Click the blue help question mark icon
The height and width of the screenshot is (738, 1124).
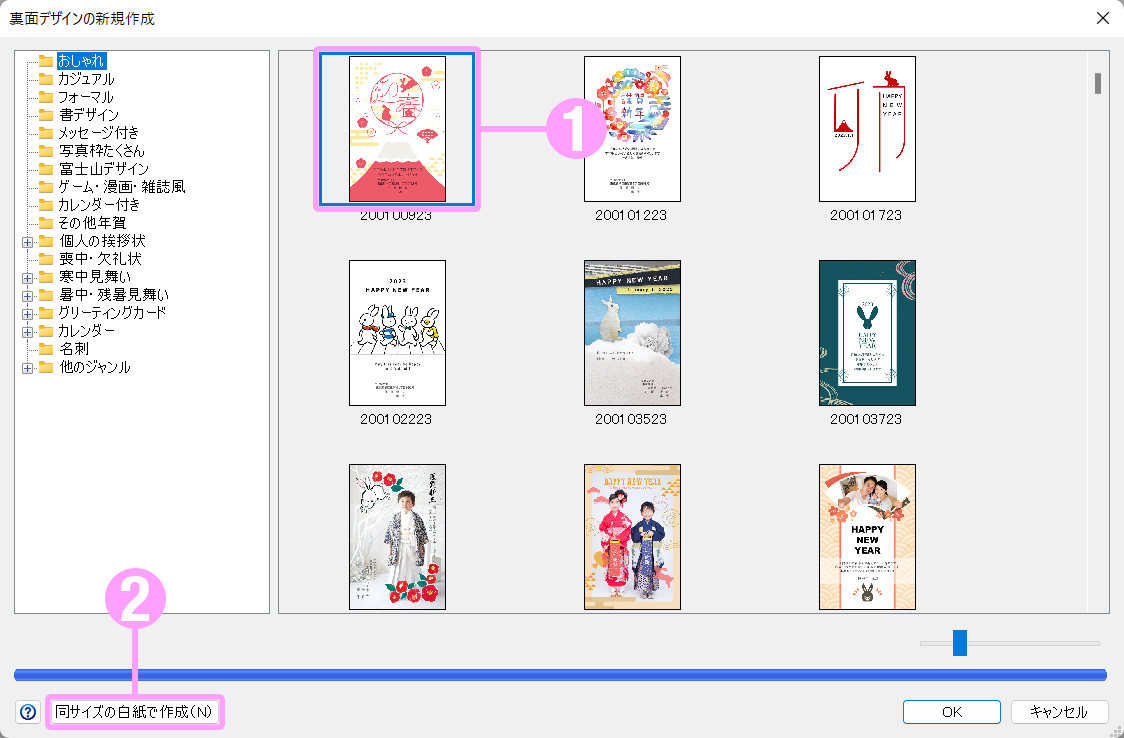coord(28,712)
